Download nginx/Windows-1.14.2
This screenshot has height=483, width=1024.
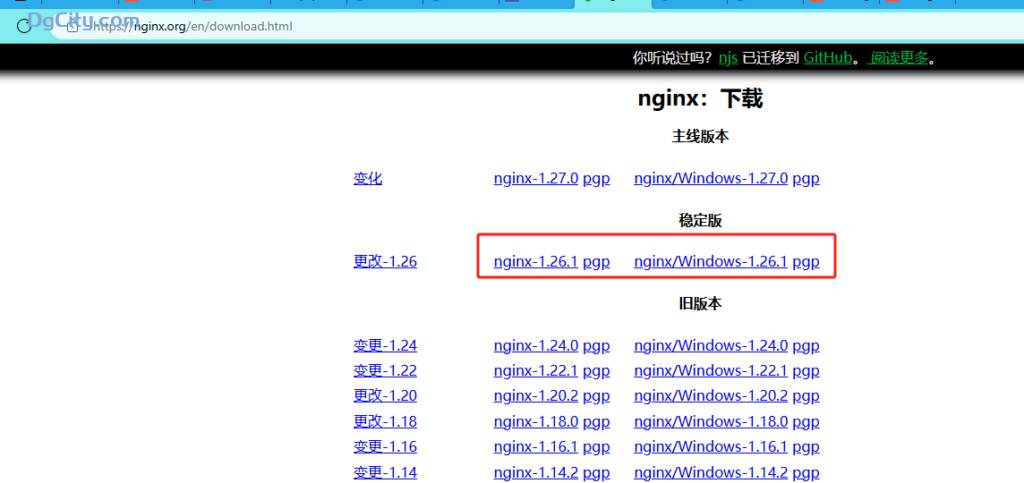711,472
